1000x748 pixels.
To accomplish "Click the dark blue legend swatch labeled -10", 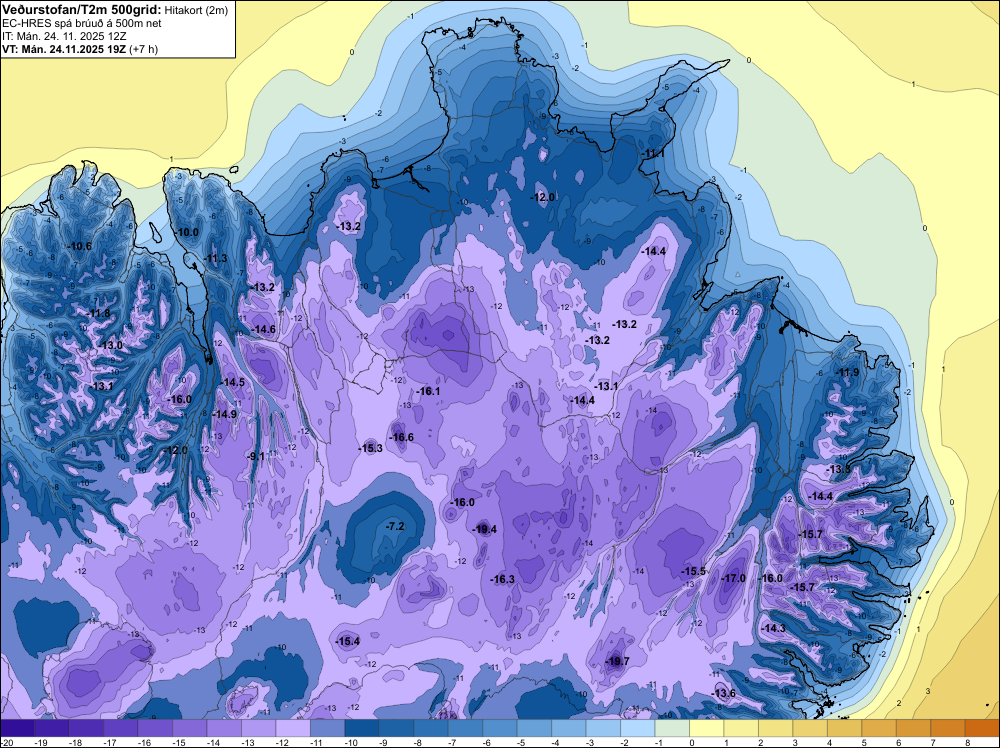I will (362, 728).
